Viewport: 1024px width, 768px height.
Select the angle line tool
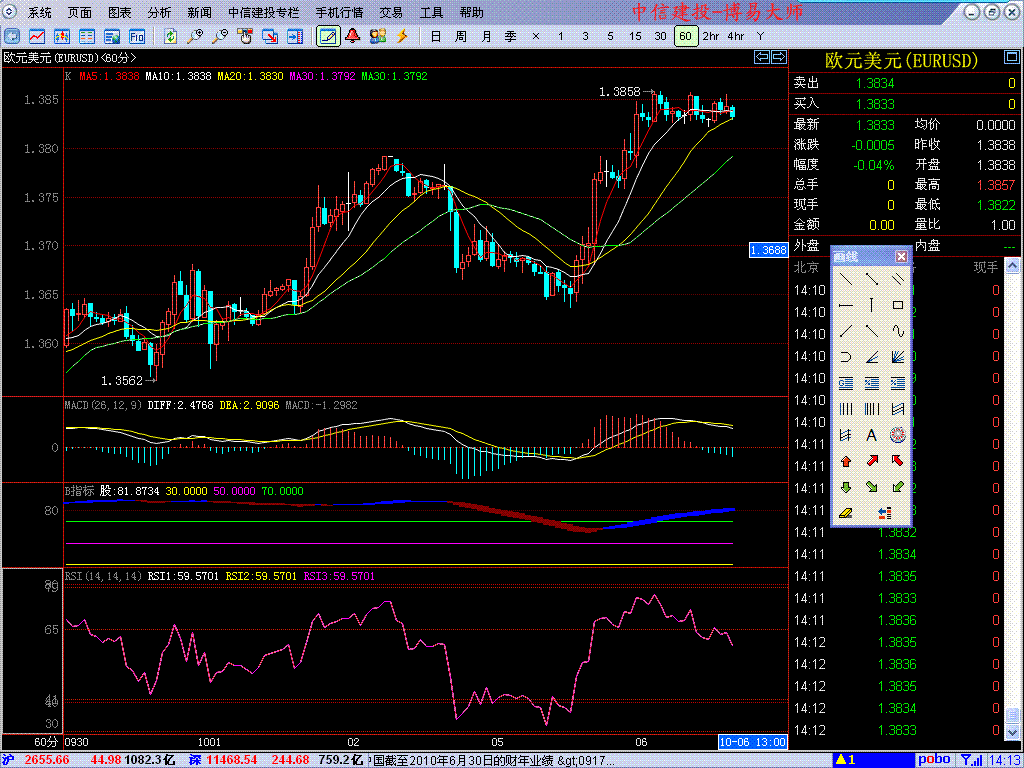click(x=871, y=357)
